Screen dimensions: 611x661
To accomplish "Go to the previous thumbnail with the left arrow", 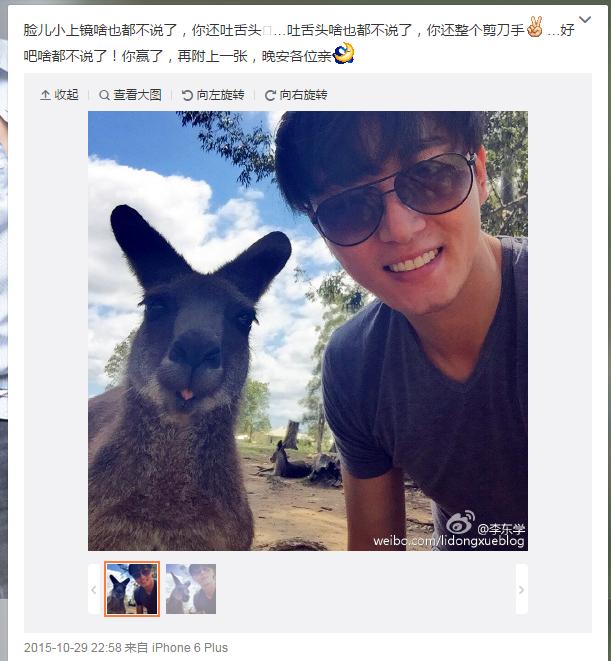I will tap(94, 589).
